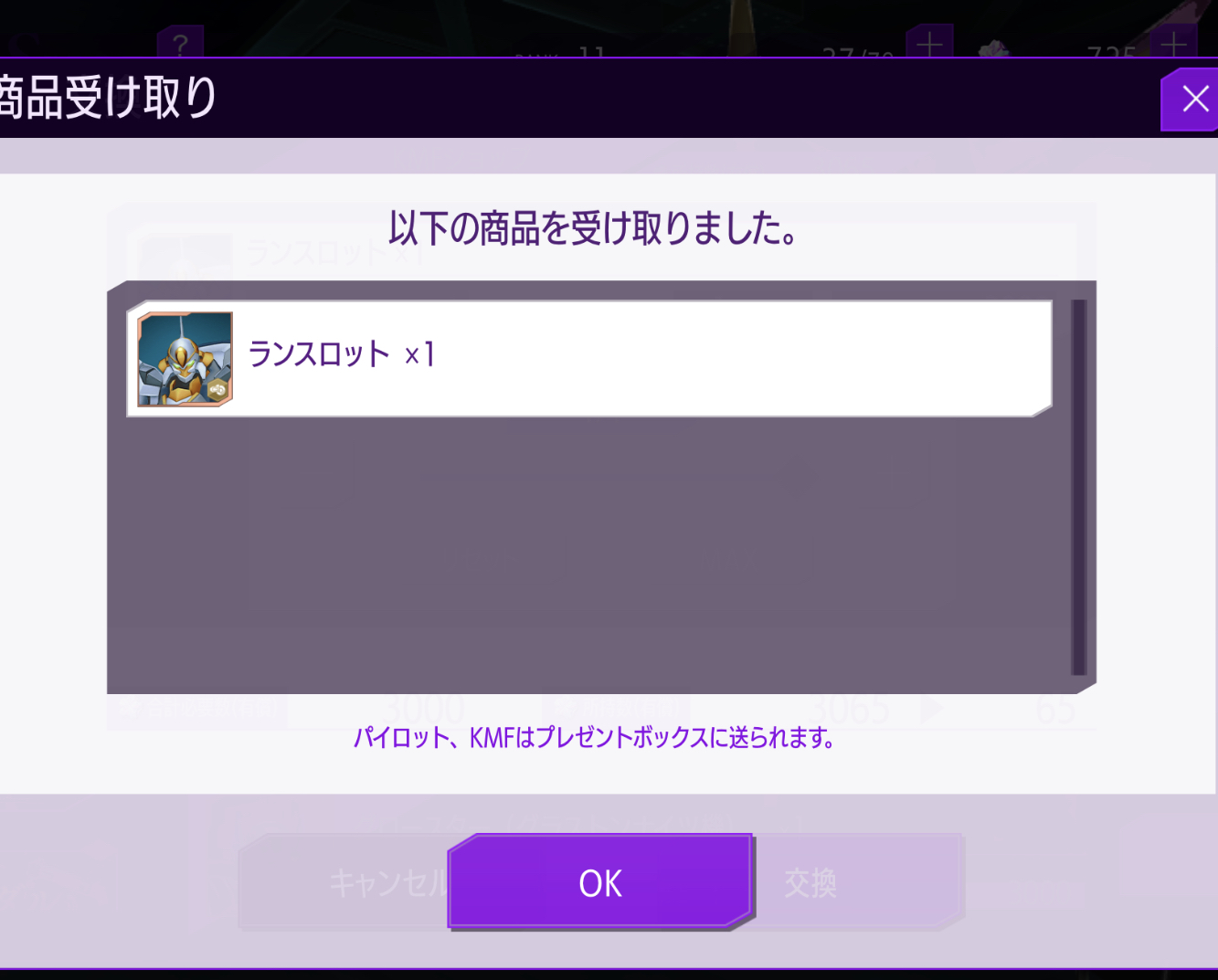Confirm with the purple OK button
This screenshot has width=1218, height=980.
tap(600, 882)
